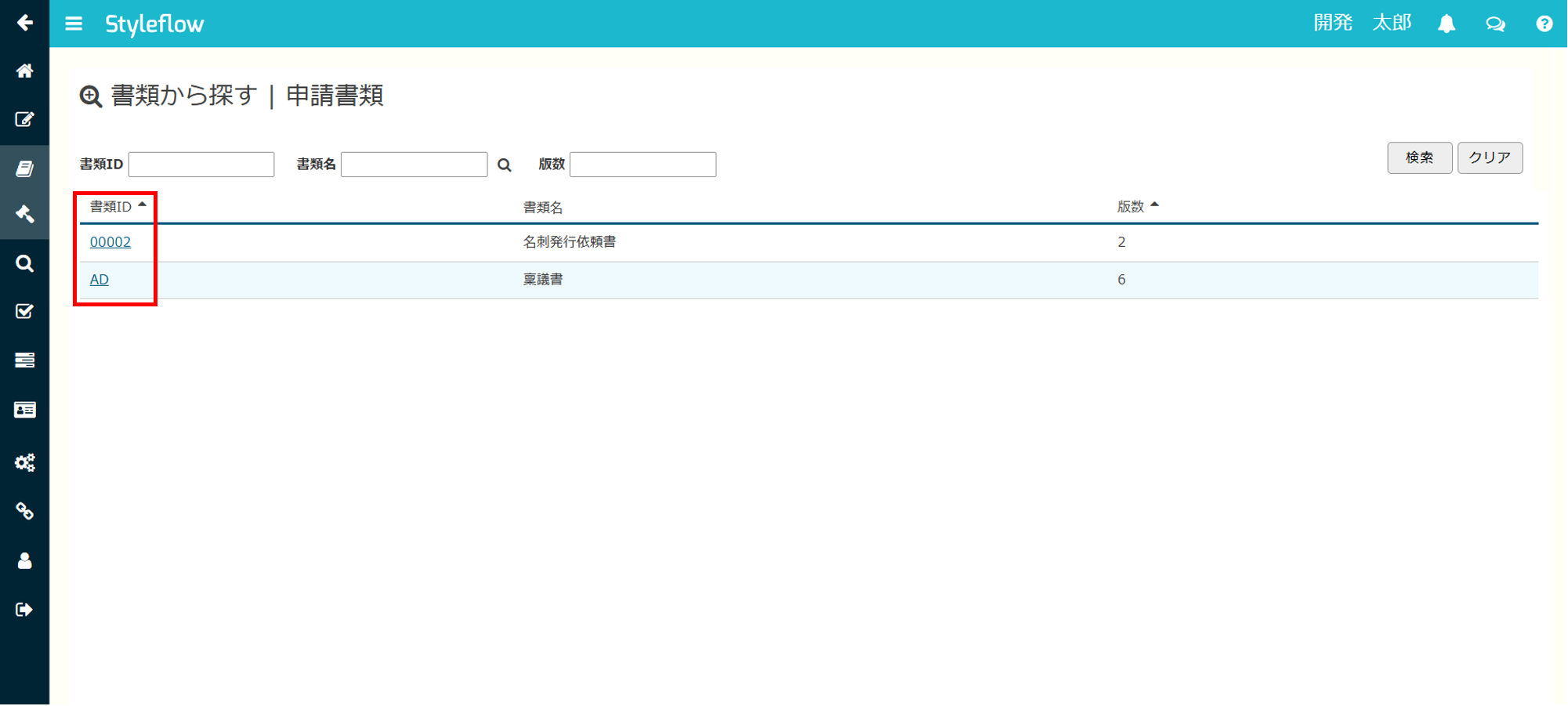Select the book icon in sidebar
This screenshot has width=1568, height=706.
pyautogui.click(x=24, y=168)
